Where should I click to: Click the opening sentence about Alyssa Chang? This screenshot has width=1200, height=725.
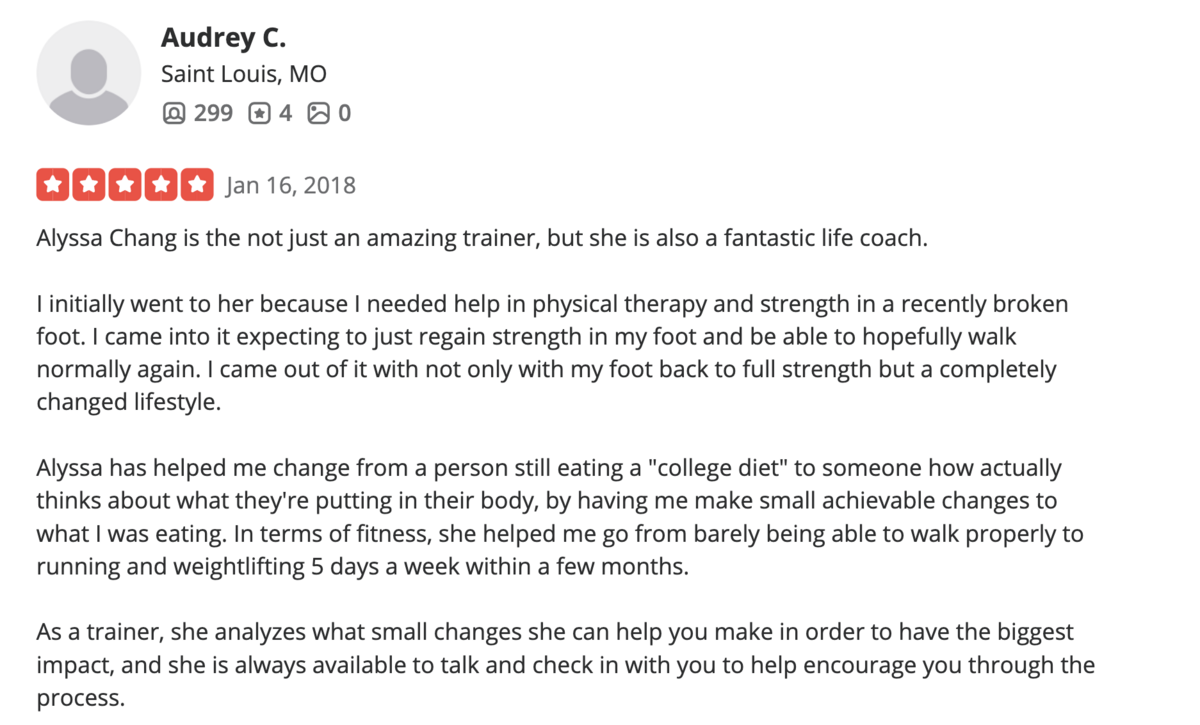(483, 241)
